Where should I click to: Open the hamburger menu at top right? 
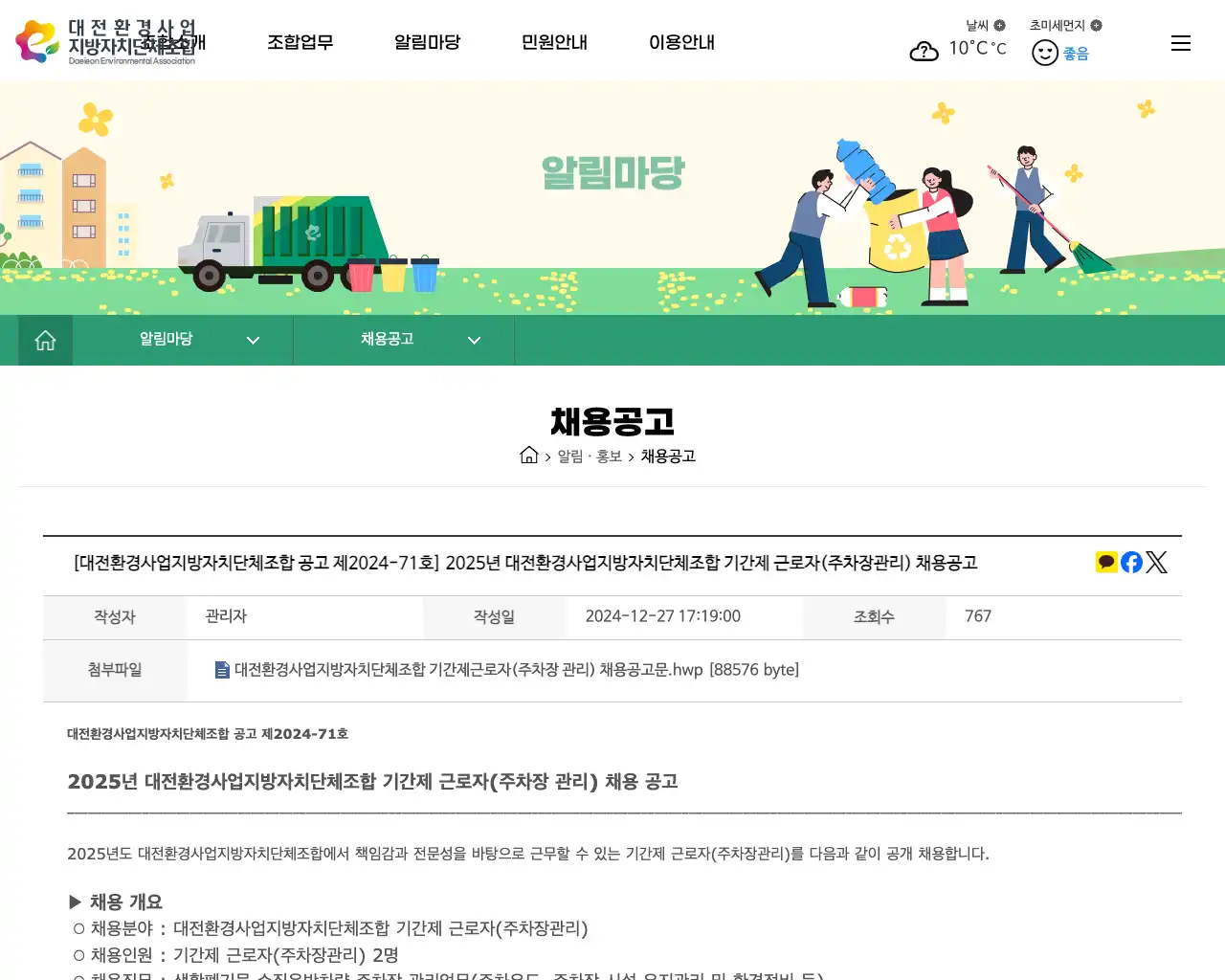(x=1180, y=42)
